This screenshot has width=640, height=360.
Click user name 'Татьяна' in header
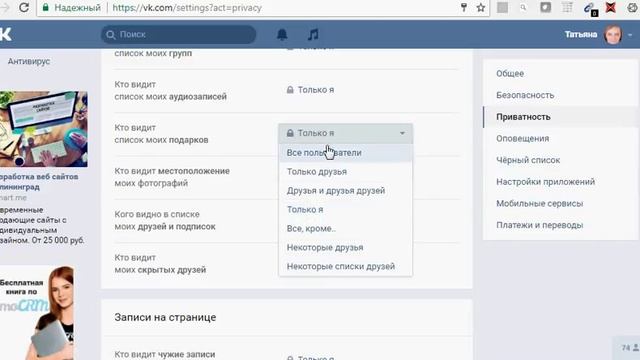point(581,35)
